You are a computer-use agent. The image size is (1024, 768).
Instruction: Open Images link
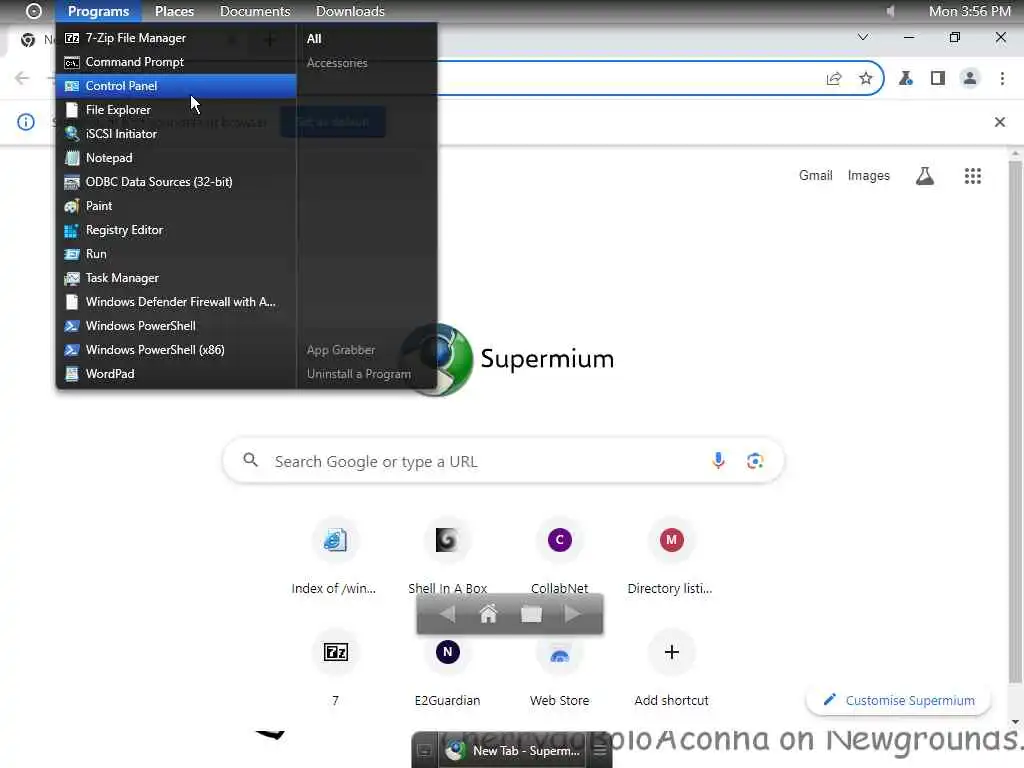pyautogui.click(x=869, y=176)
